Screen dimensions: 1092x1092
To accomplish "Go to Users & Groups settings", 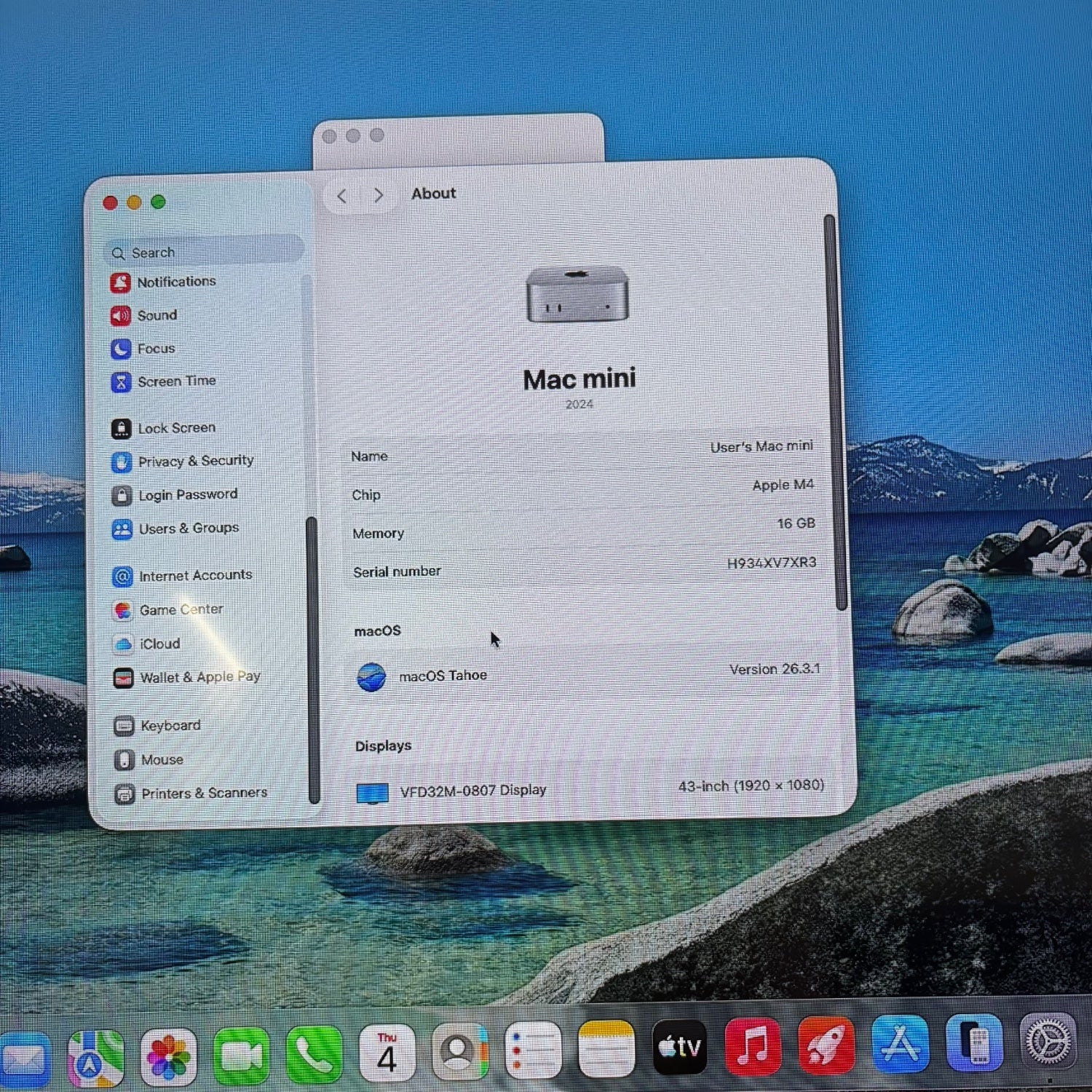I will pos(175,529).
